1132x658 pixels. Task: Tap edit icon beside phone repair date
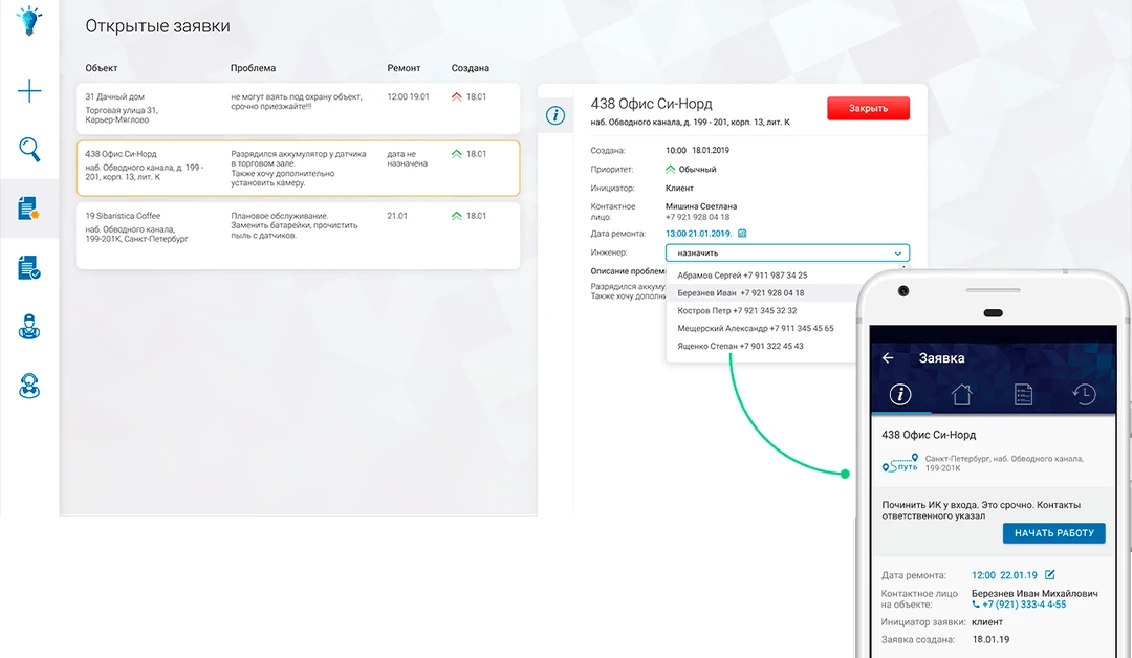1050,575
